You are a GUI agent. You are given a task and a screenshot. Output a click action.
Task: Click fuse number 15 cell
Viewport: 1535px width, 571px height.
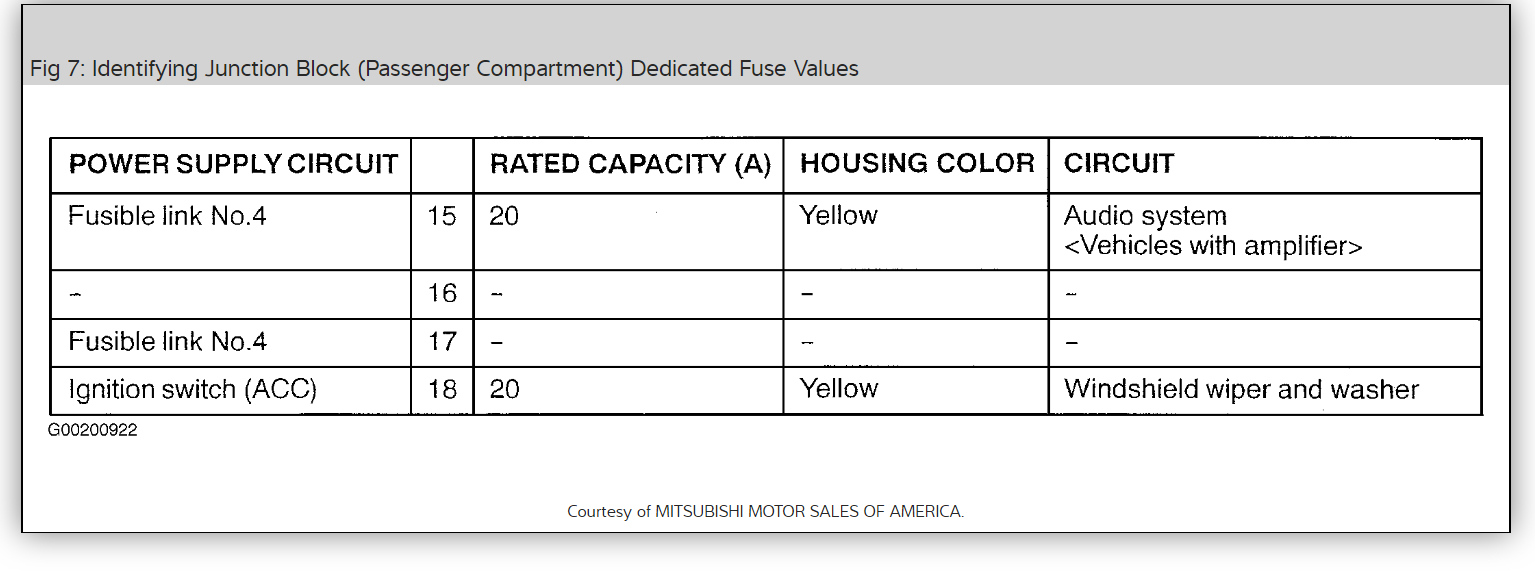[442, 216]
